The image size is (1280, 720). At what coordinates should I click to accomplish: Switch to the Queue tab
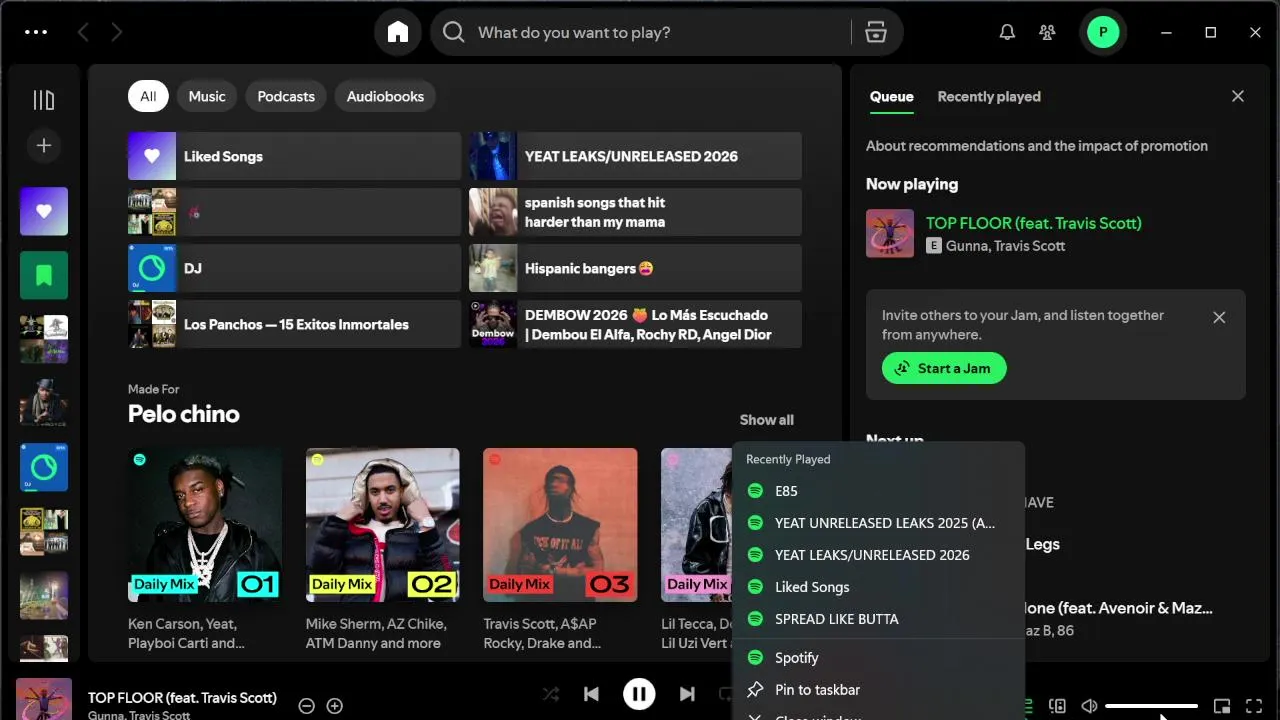coord(891,97)
